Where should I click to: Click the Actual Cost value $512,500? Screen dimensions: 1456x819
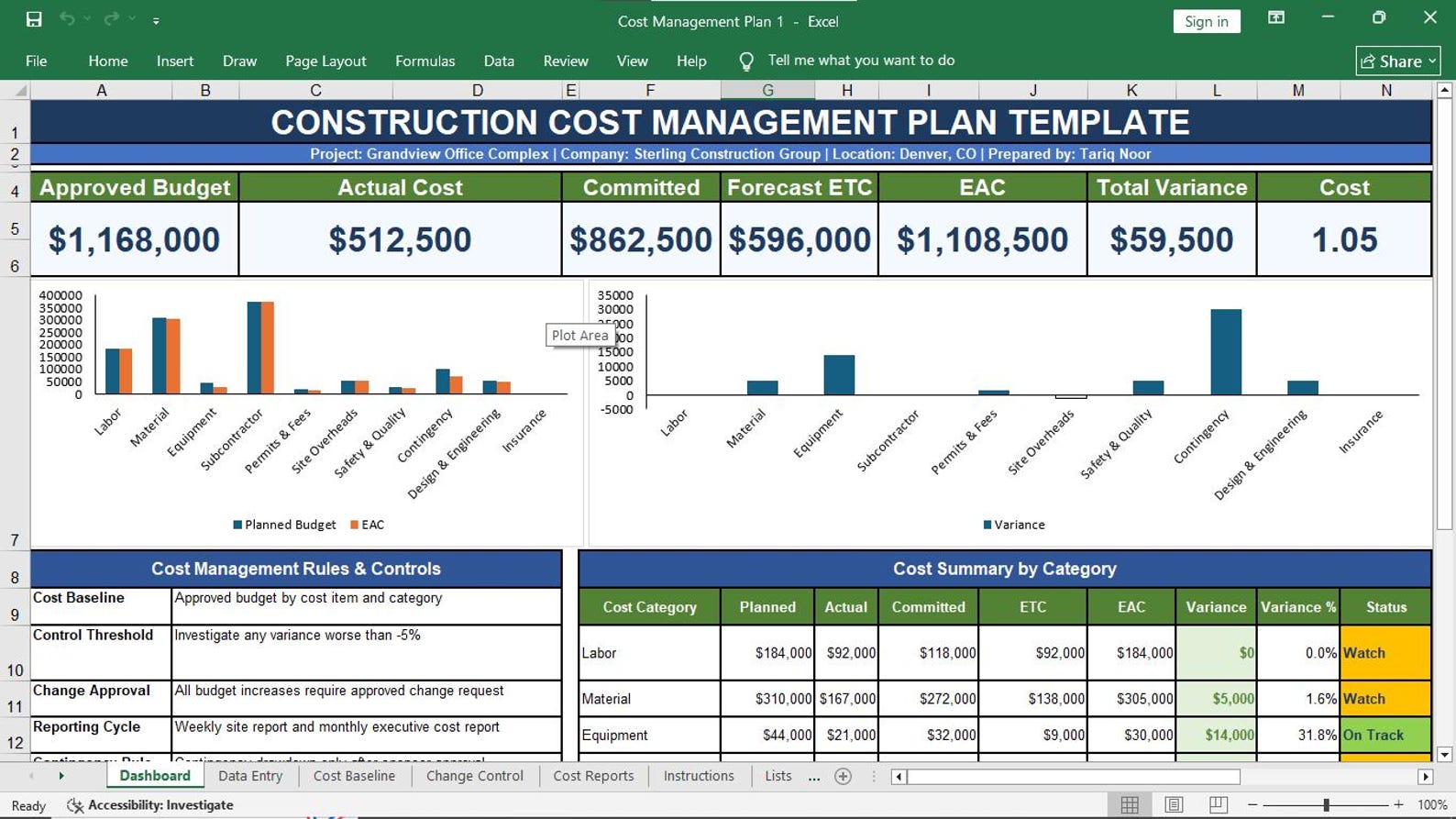[400, 239]
